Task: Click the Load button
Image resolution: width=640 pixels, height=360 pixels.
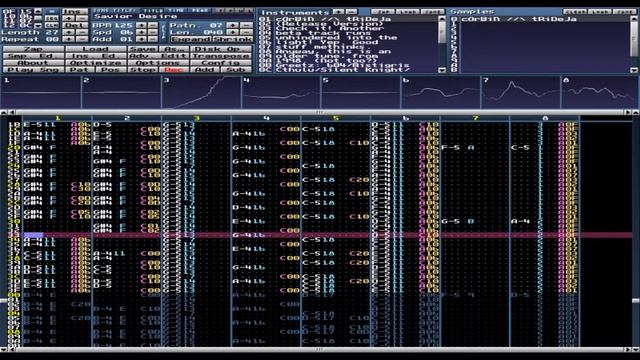Action: (x=96, y=49)
